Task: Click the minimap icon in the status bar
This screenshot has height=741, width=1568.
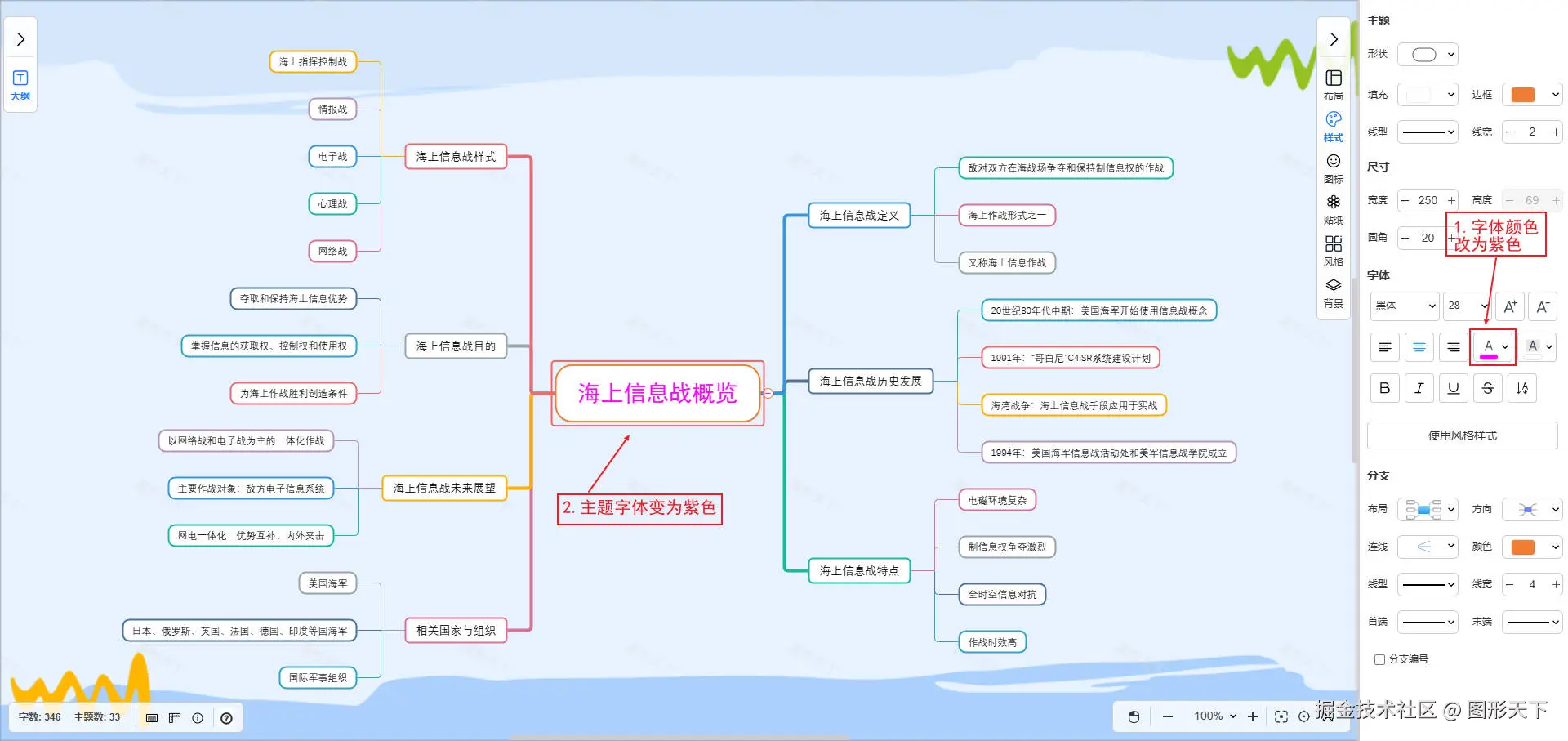Action: pyautogui.click(x=152, y=718)
